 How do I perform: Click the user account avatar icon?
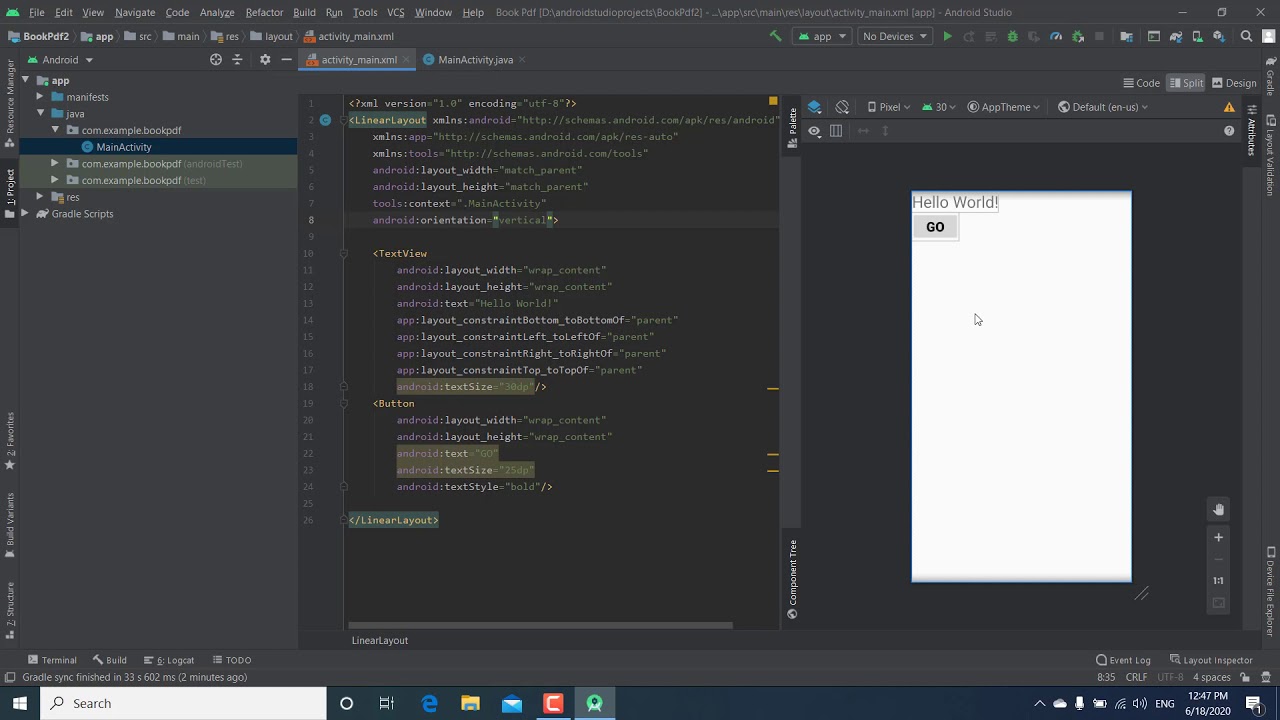(1268, 36)
